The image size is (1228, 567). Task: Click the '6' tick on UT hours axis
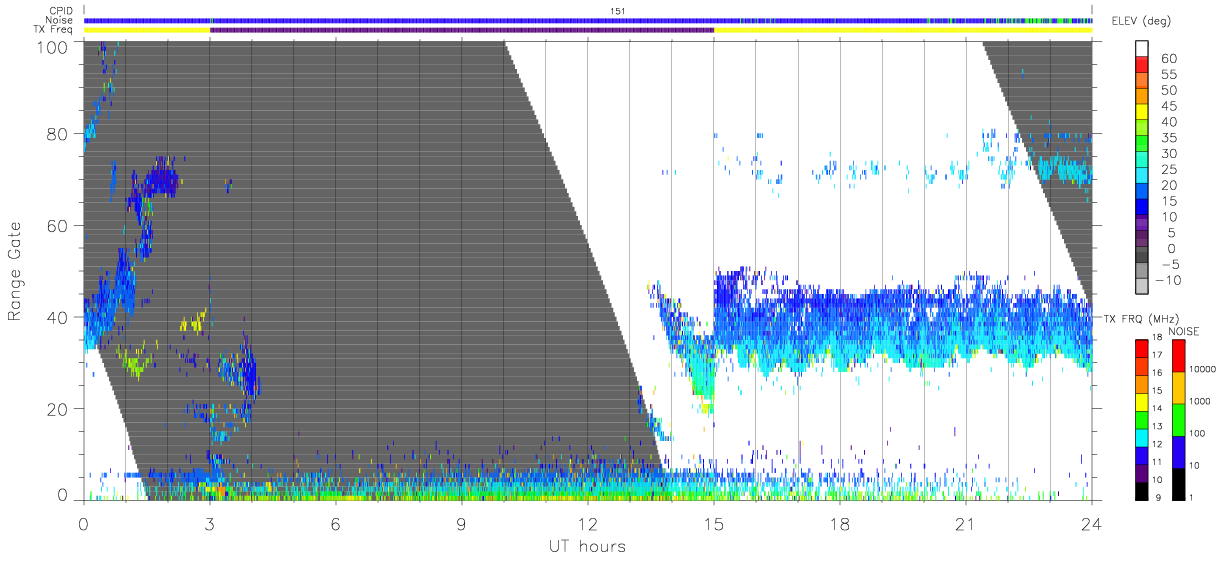pos(335,523)
